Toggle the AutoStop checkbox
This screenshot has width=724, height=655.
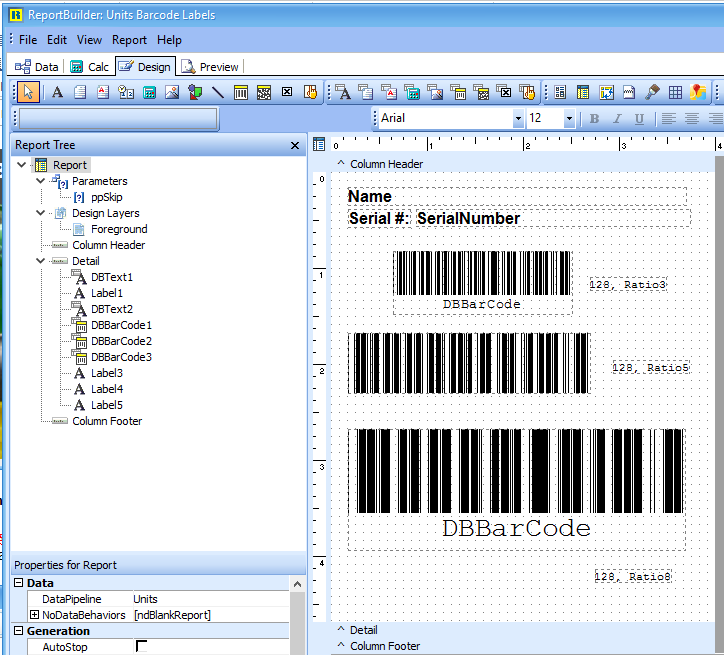[x=141, y=646]
